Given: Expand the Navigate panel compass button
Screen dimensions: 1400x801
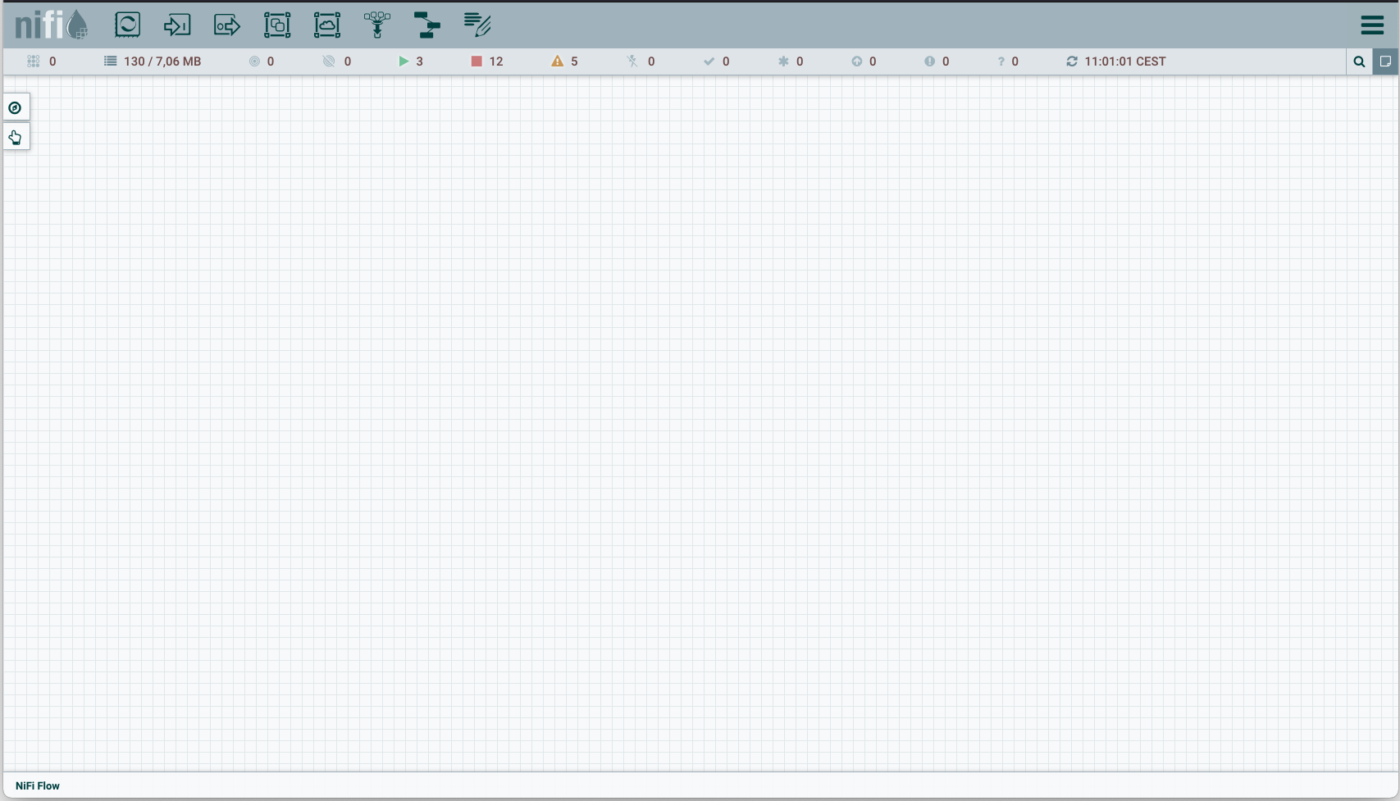Looking at the screenshot, I should [15, 108].
